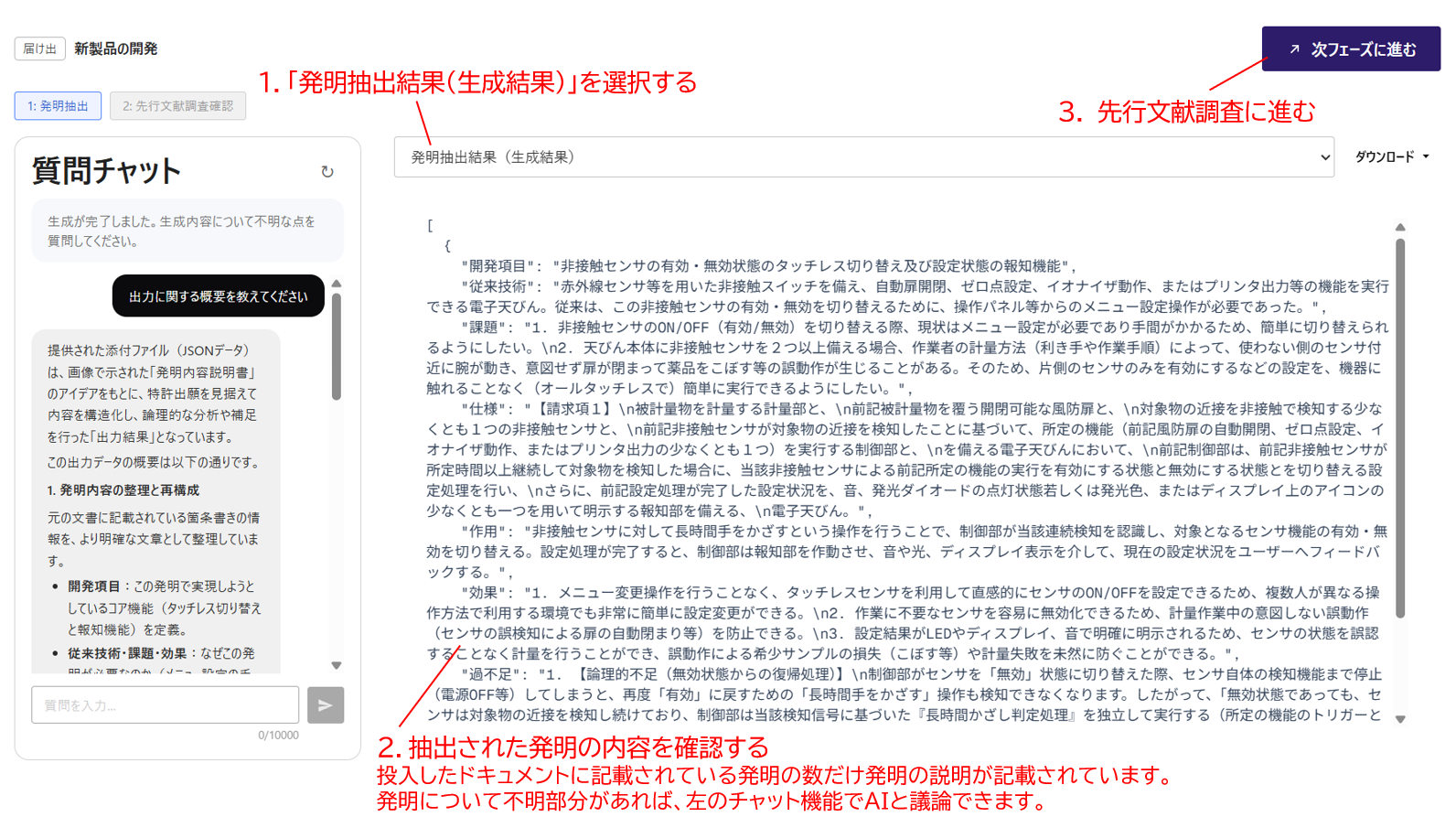Click the 1. 発明内容の整理と再構成 heading
Viewport: 1456px width, 817px height.
pos(123,490)
